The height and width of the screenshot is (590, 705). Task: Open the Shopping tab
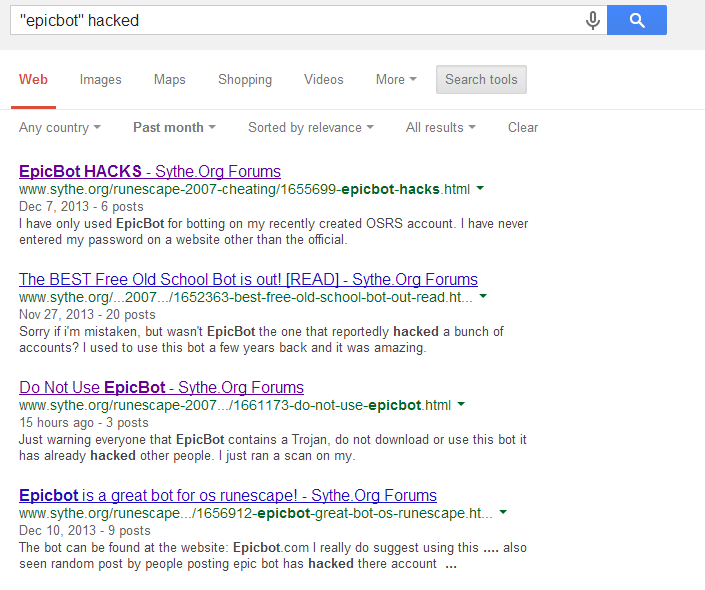click(245, 80)
